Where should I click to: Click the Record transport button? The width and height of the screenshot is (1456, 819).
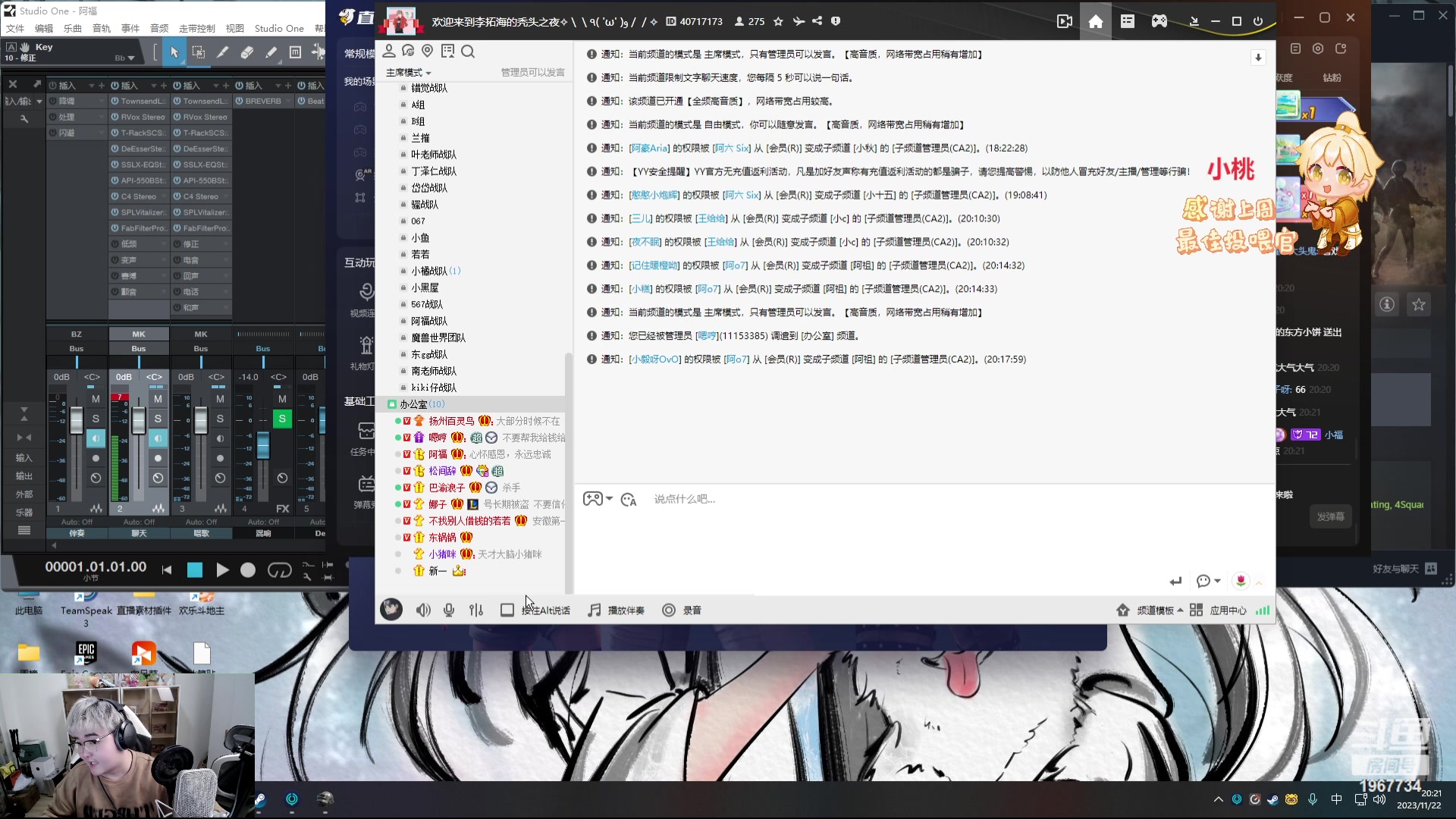248,570
